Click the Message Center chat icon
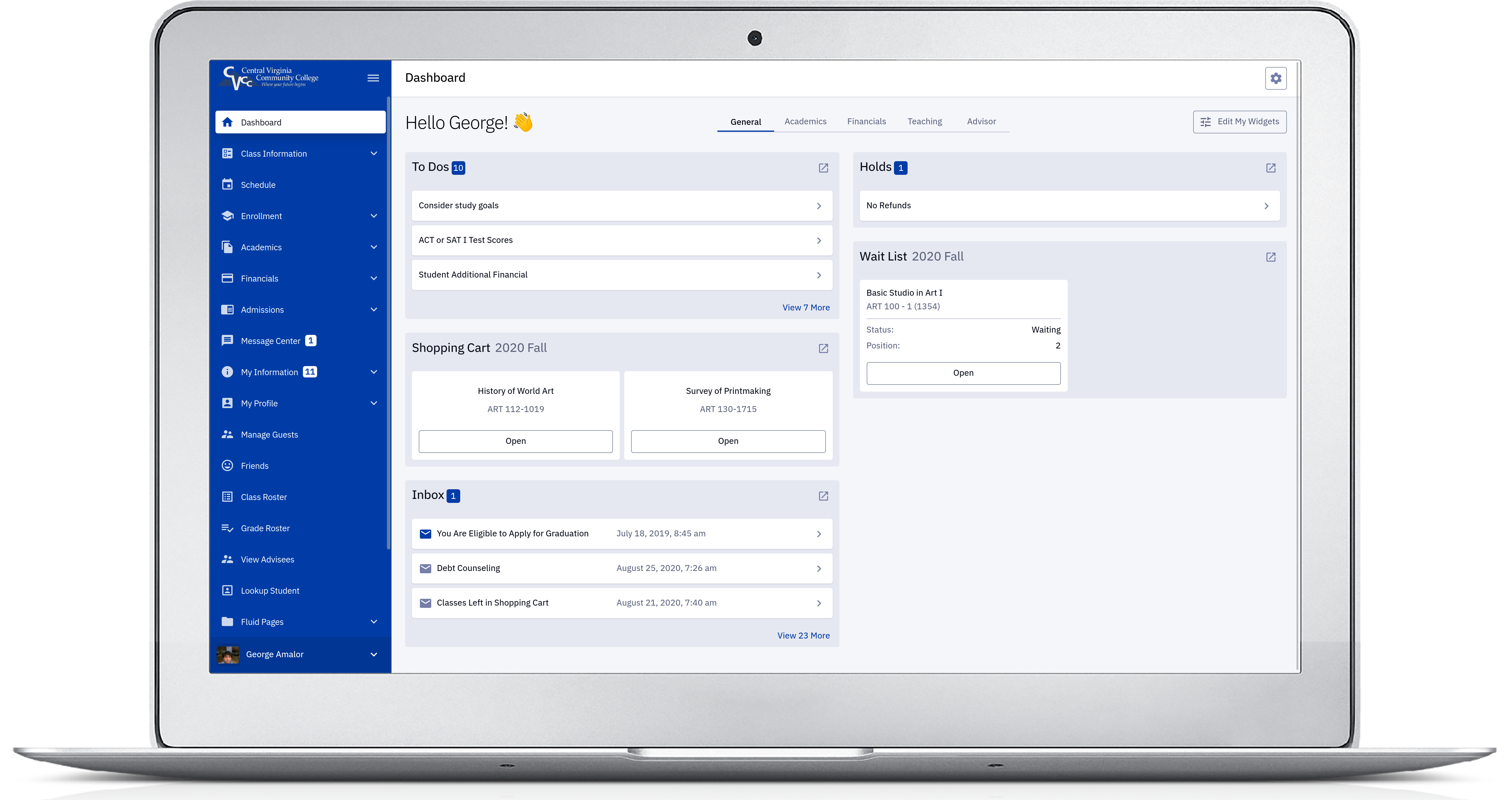This screenshot has width=1512, height=800. pyautogui.click(x=227, y=341)
